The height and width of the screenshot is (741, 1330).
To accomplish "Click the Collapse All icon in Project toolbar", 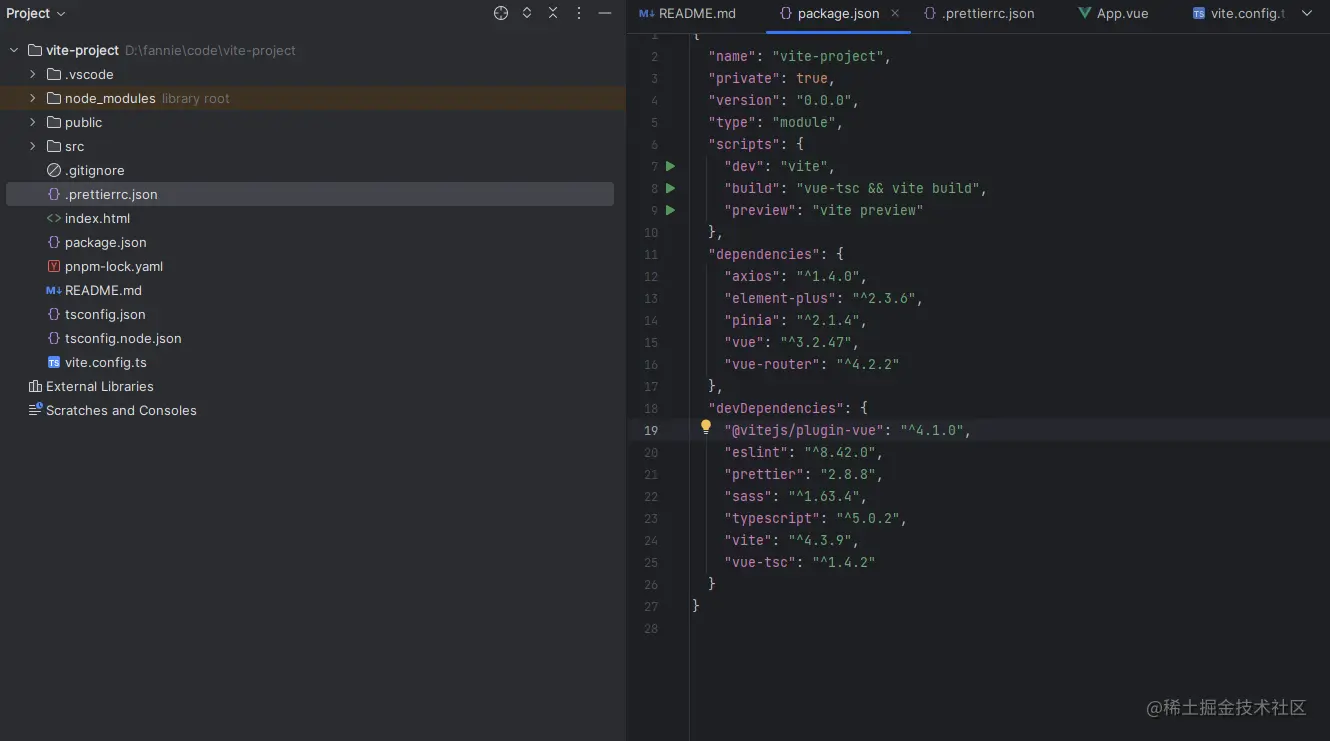I will pyautogui.click(x=553, y=13).
